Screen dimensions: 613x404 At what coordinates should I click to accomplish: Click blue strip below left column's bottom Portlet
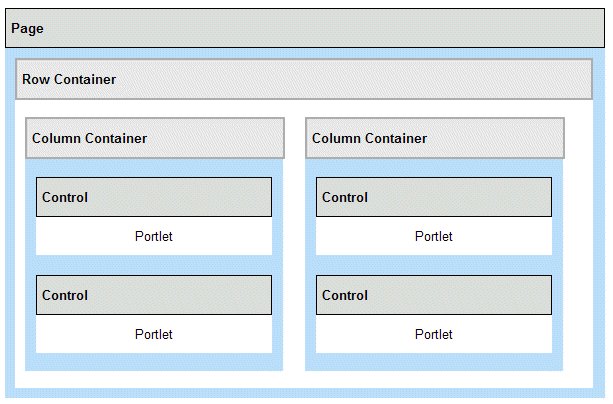click(154, 362)
